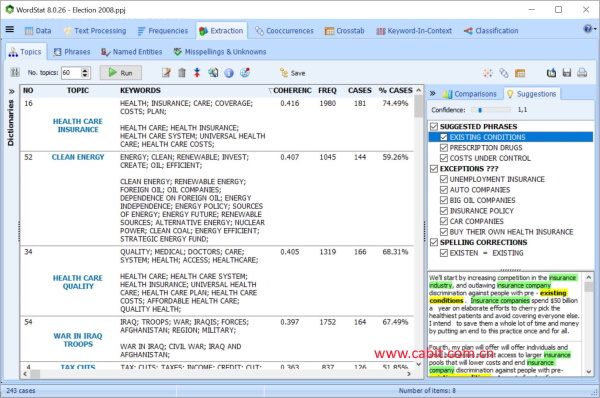The width and height of the screenshot is (600, 398).
Task: Click the rename topic pencil icon
Action: coord(166,73)
